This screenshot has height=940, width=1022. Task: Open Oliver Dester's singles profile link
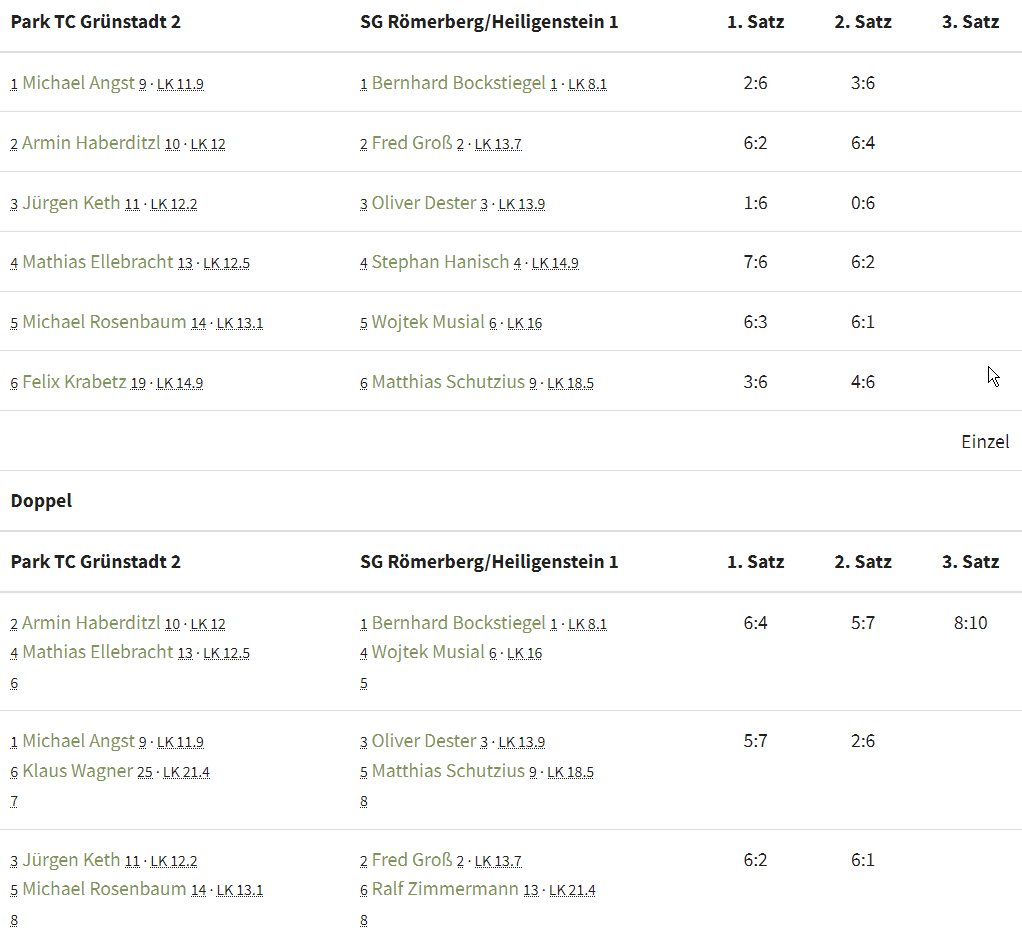click(x=424, y=203)
